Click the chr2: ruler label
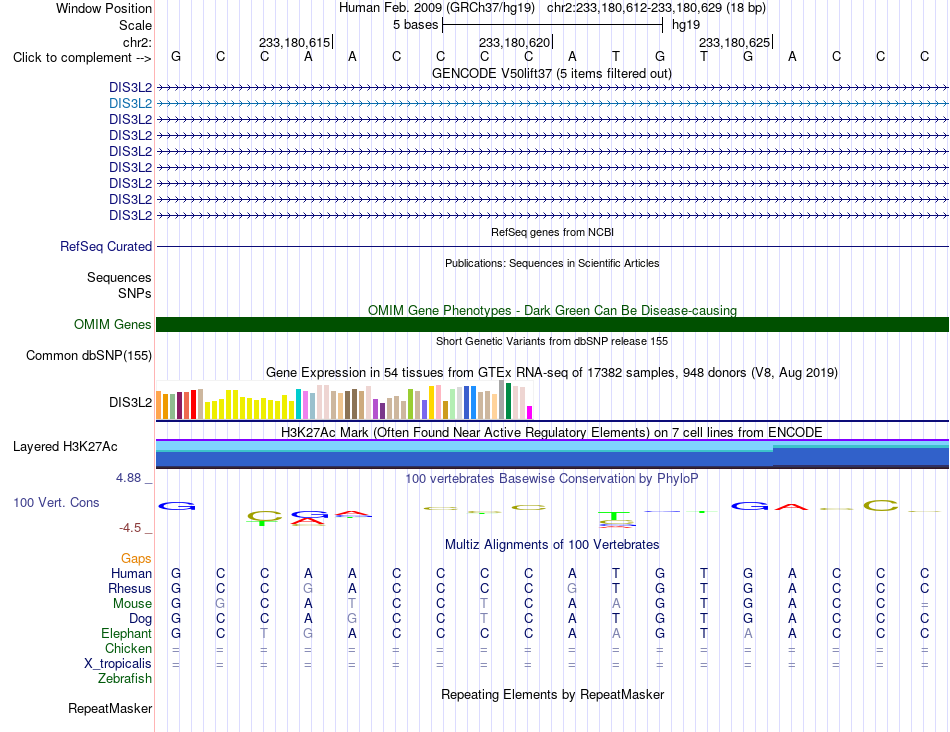This screenshot has width=950, height=732. tap(137, 42)
